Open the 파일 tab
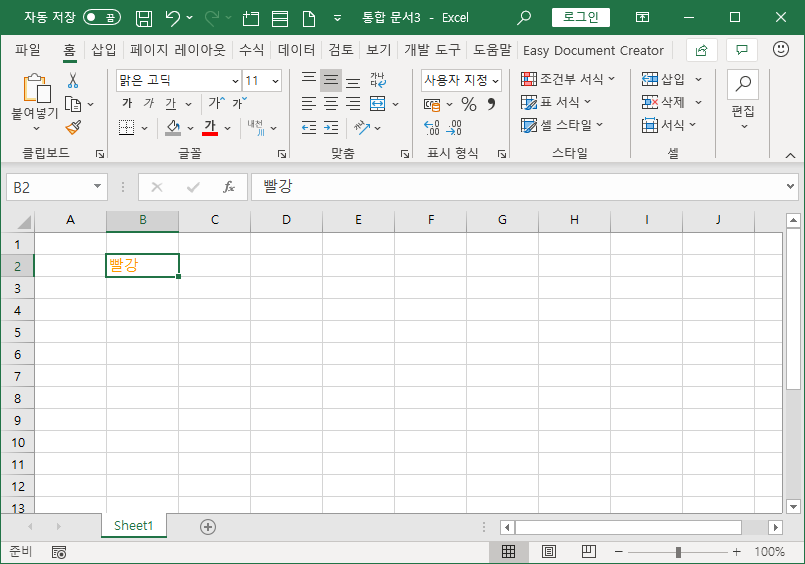The width and height of the screenshot is (805, 564). [x=28, y=50]
